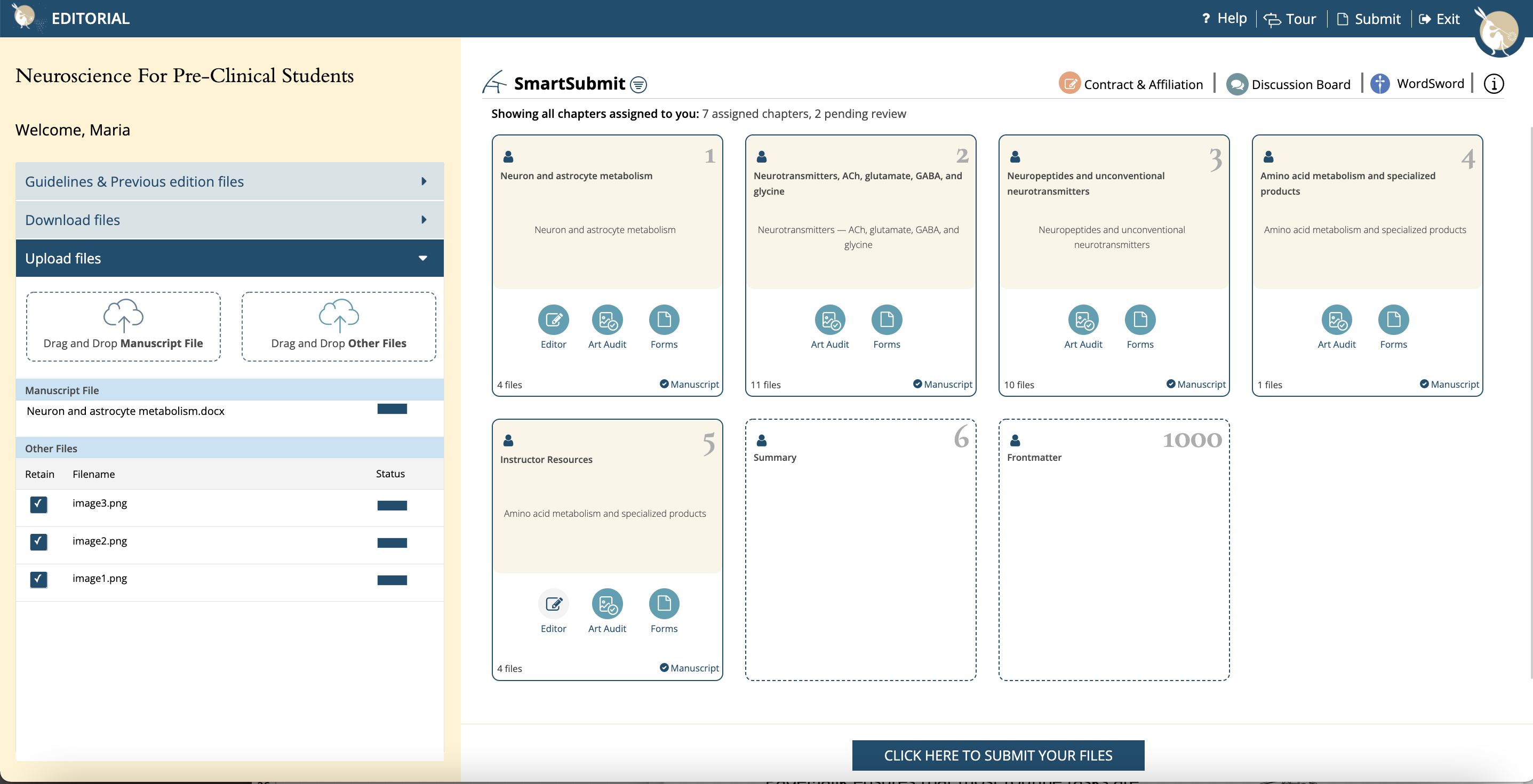This screenshot has height=784, width=1533.
Task: Expand the Download files section
Action: coord(230,220)
